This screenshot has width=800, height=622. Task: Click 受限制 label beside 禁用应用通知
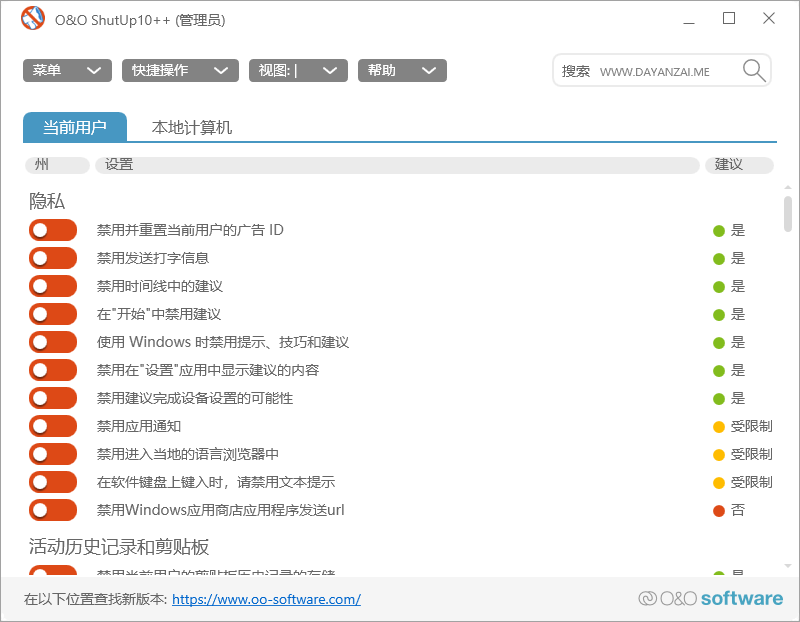click(752, 427)
